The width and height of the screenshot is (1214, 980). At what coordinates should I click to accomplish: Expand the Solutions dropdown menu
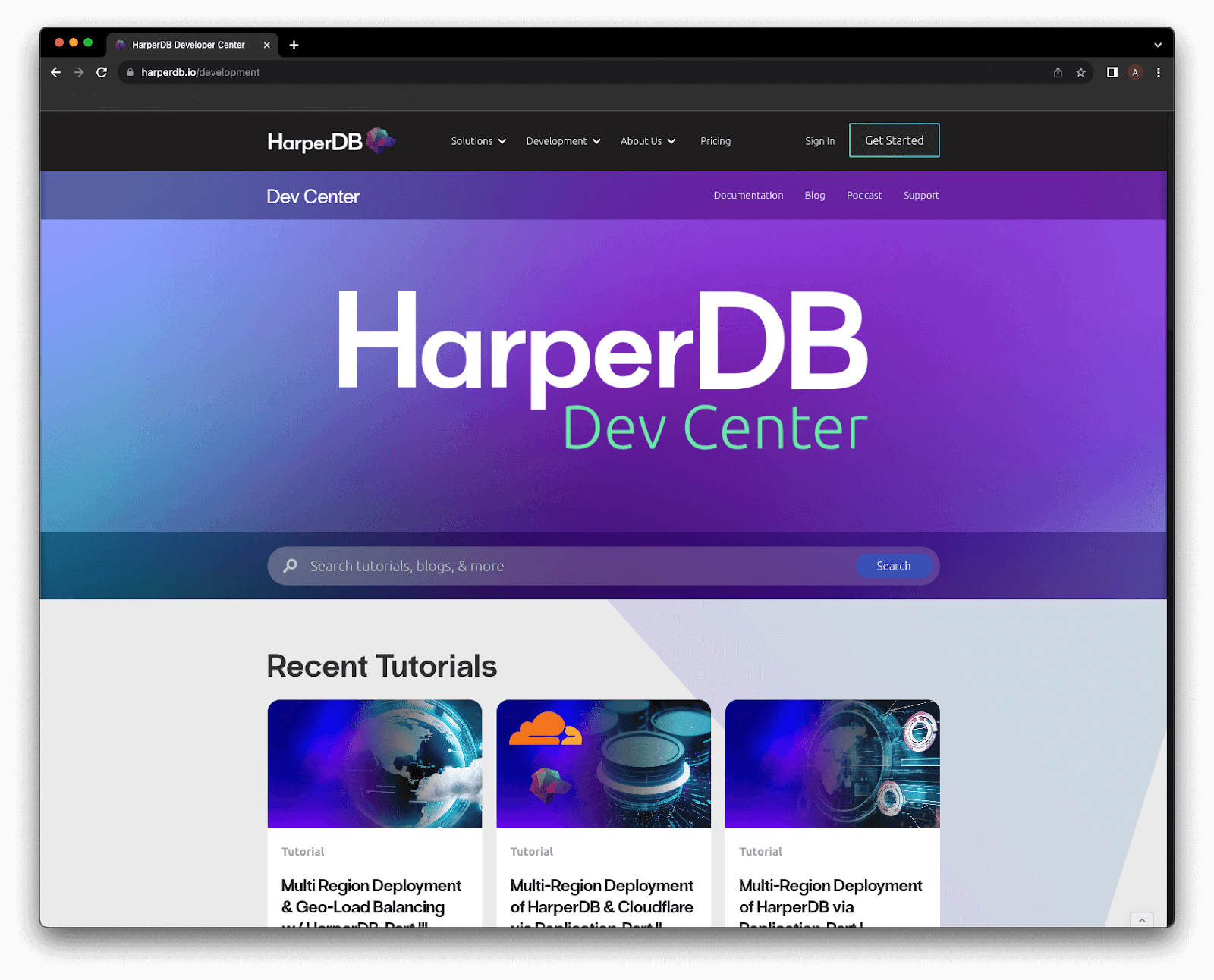(x=479, y=141)
